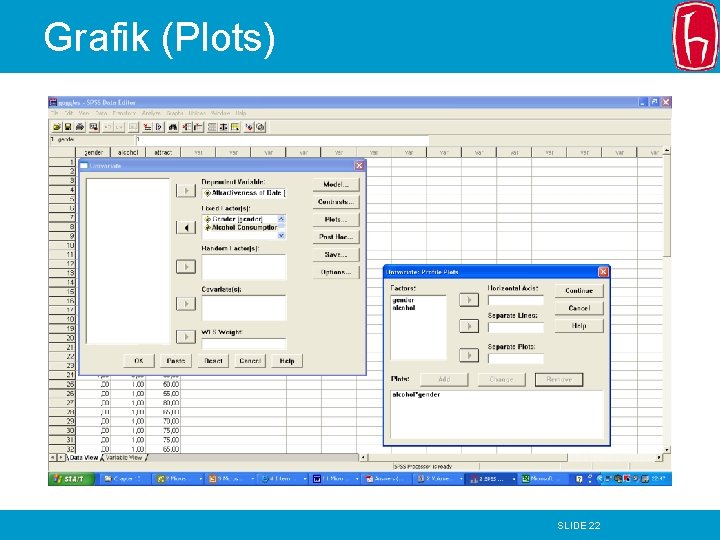Switch to the Data View tab
The width and height of the screenshot is (720, 540).
point(84,458)
